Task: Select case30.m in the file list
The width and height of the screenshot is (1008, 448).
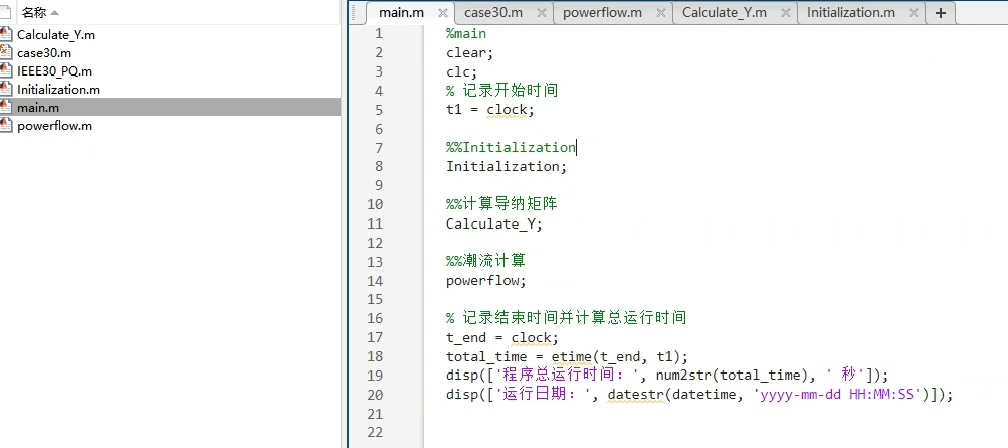Action: point(44,53)
